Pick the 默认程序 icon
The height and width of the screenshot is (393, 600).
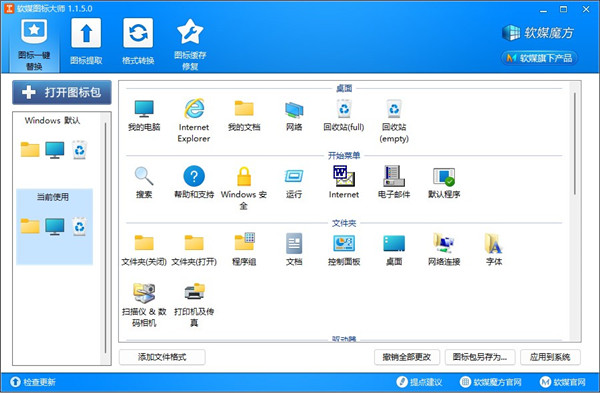coord(444,177)
